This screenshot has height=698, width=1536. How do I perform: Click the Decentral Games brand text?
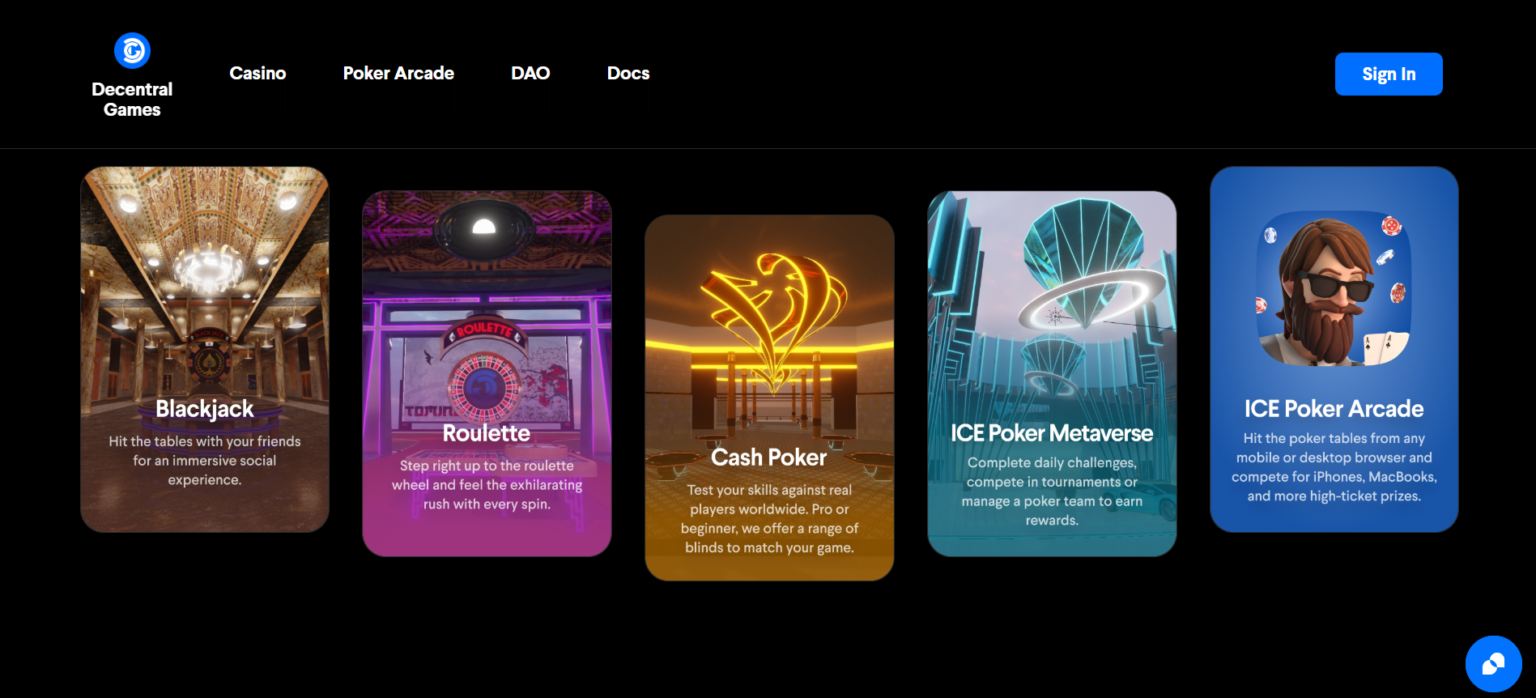click(x=132, y=99)
